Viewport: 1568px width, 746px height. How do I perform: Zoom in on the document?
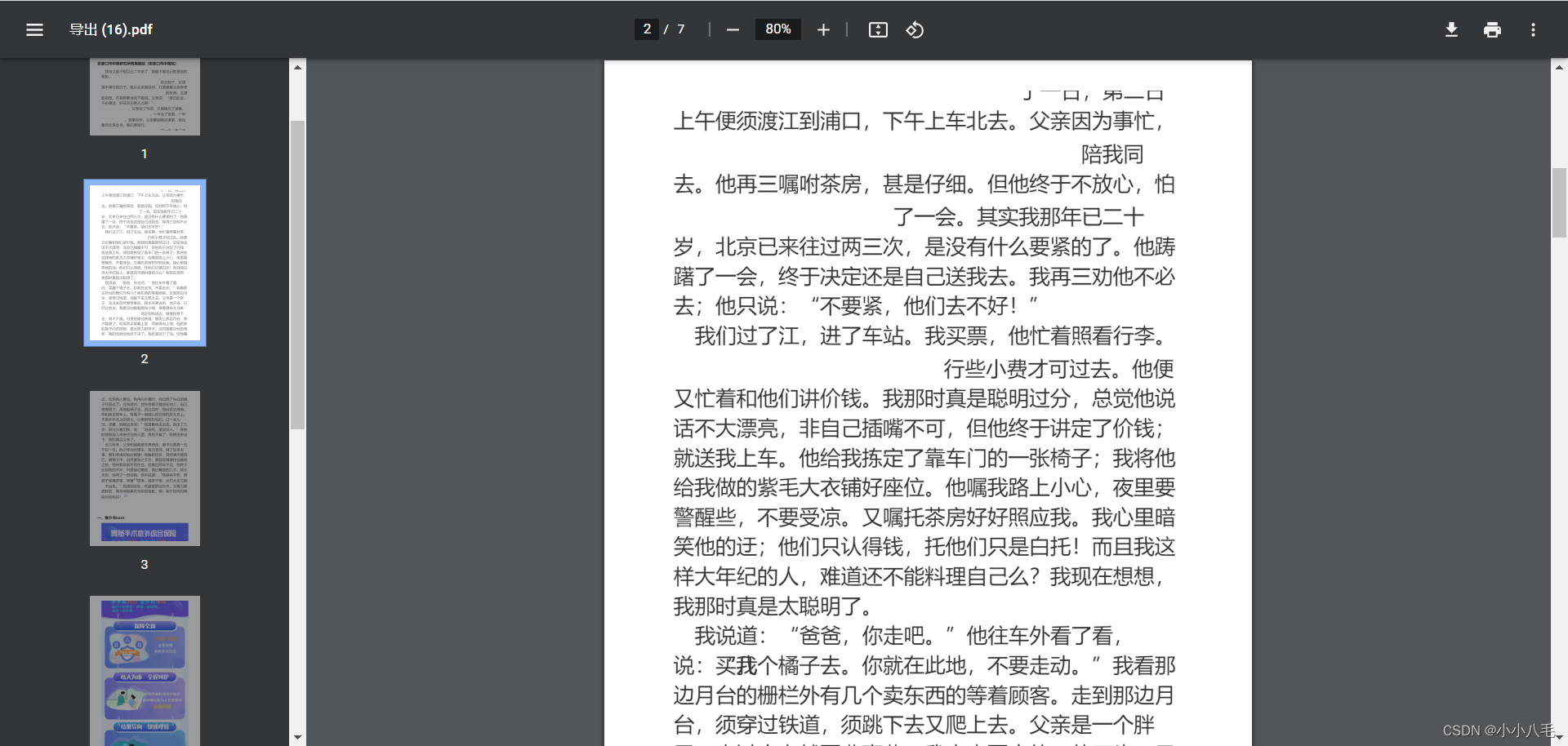point(823,29)
